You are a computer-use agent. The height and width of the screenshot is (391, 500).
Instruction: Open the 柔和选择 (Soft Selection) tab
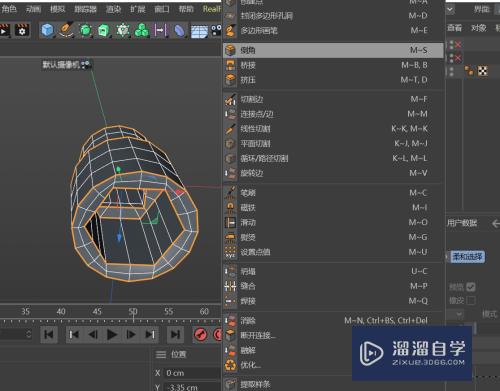click(468, 257)
